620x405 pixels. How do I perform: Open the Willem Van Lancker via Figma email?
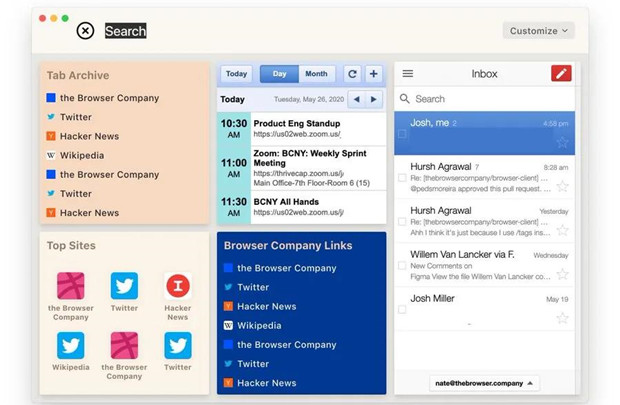tap(484, 265)
